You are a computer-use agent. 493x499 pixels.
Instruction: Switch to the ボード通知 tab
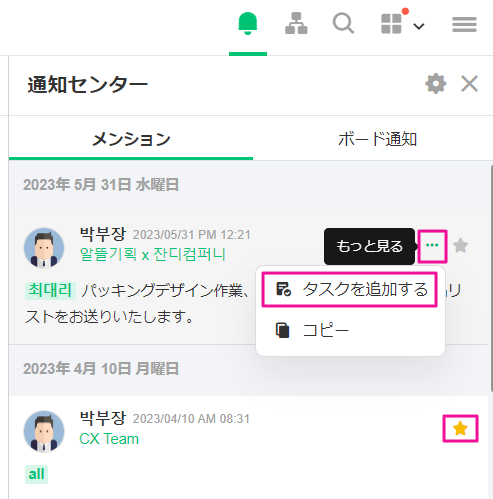click(378, 139)
